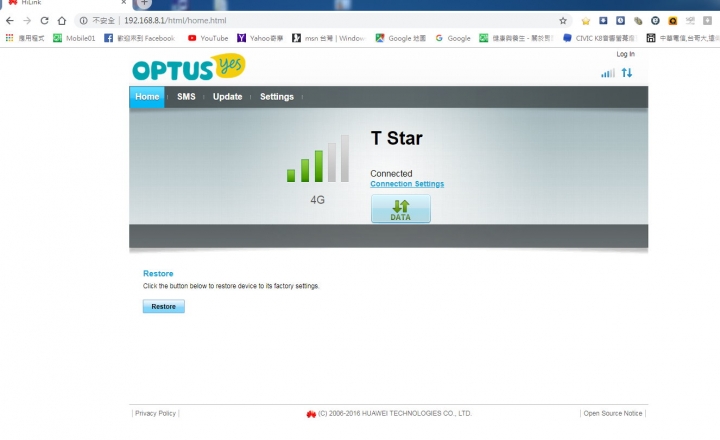720x440 pixels.
Task: Open the SMS navigation tab
Action: pyautogui.click(x=186, y=97)
